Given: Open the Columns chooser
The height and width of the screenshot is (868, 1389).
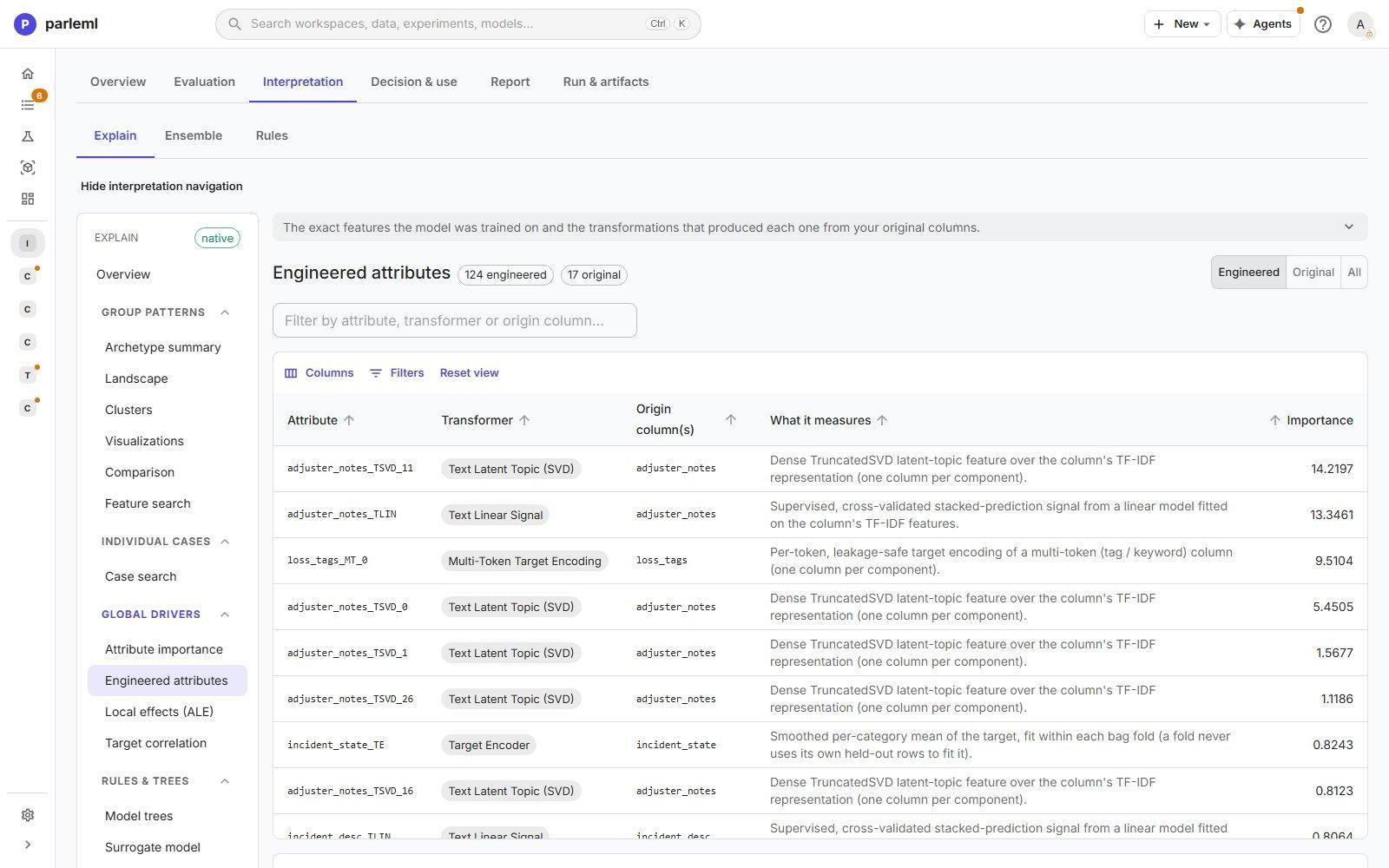Looking at the screenshot, I should click(319, 373).
